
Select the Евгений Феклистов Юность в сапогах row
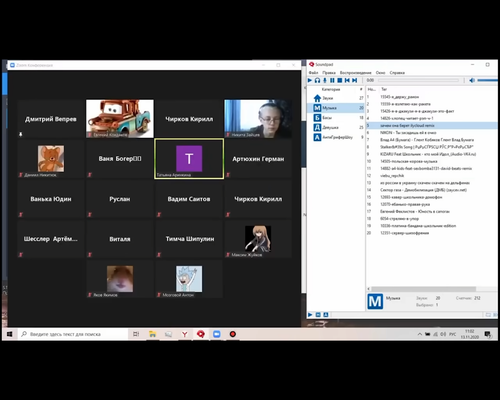(x=432, y=211)
